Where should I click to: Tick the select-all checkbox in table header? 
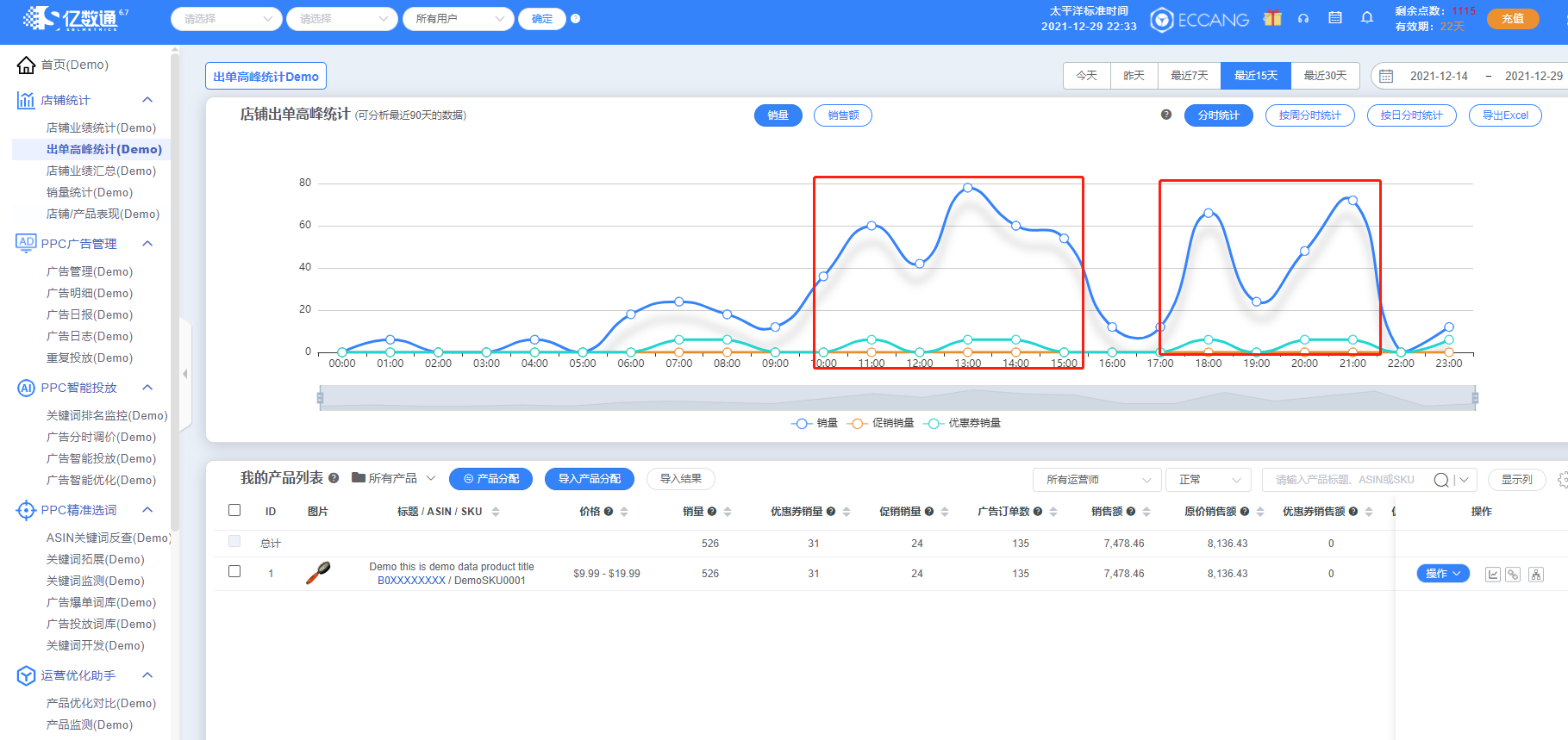pyautogui.click(x=234, y=510)
